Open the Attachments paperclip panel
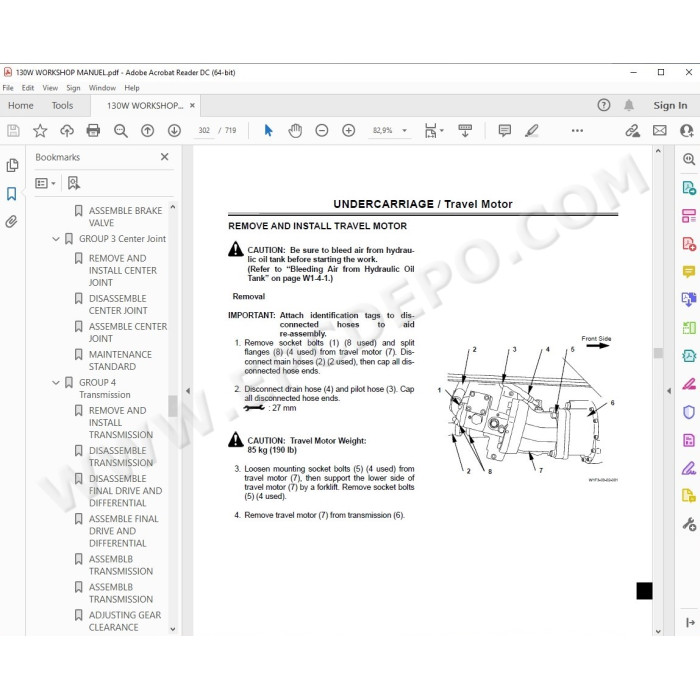Image resolution: width=700 pixels, height=700 pixels. (x=12, y=221)
